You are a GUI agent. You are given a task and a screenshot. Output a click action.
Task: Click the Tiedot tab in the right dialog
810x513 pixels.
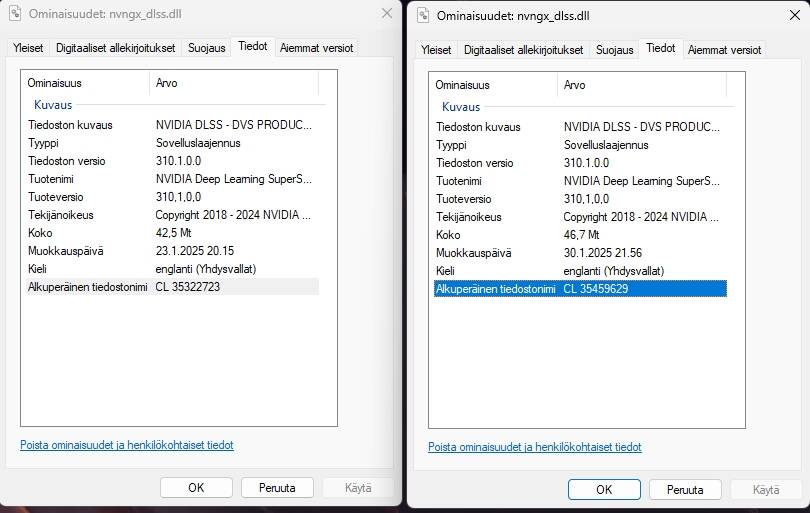pos(660,48)
